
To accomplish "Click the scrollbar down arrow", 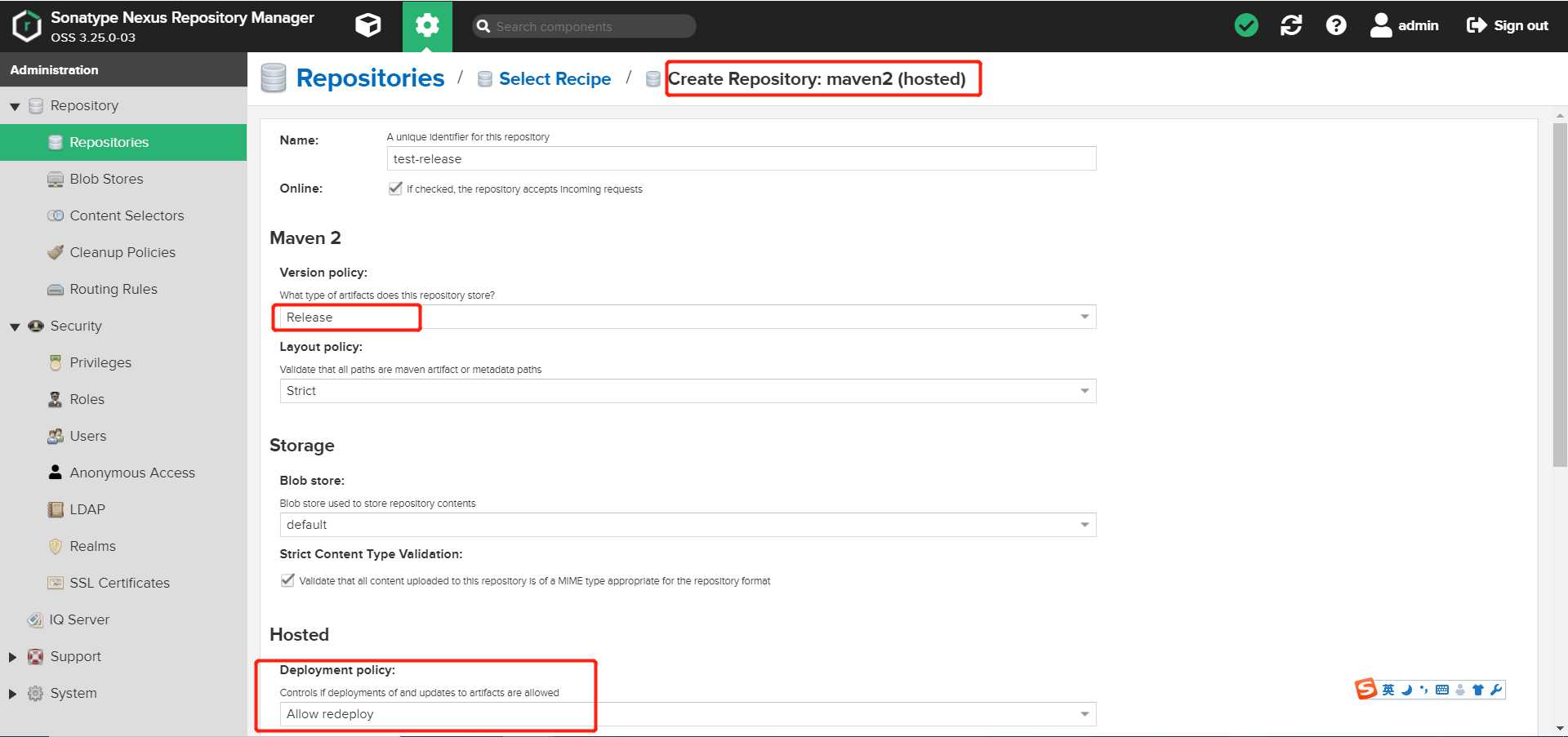I will 1560,728.
